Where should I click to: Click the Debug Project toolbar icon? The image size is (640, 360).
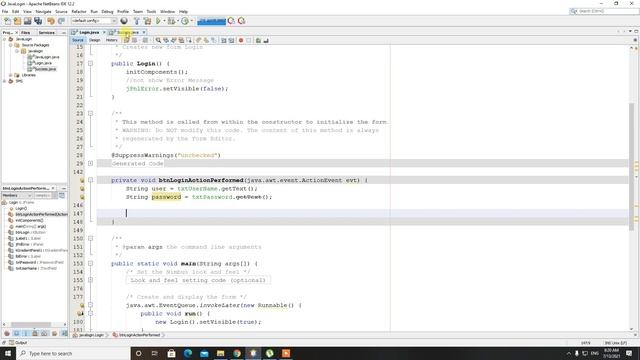tap(171, 21)
